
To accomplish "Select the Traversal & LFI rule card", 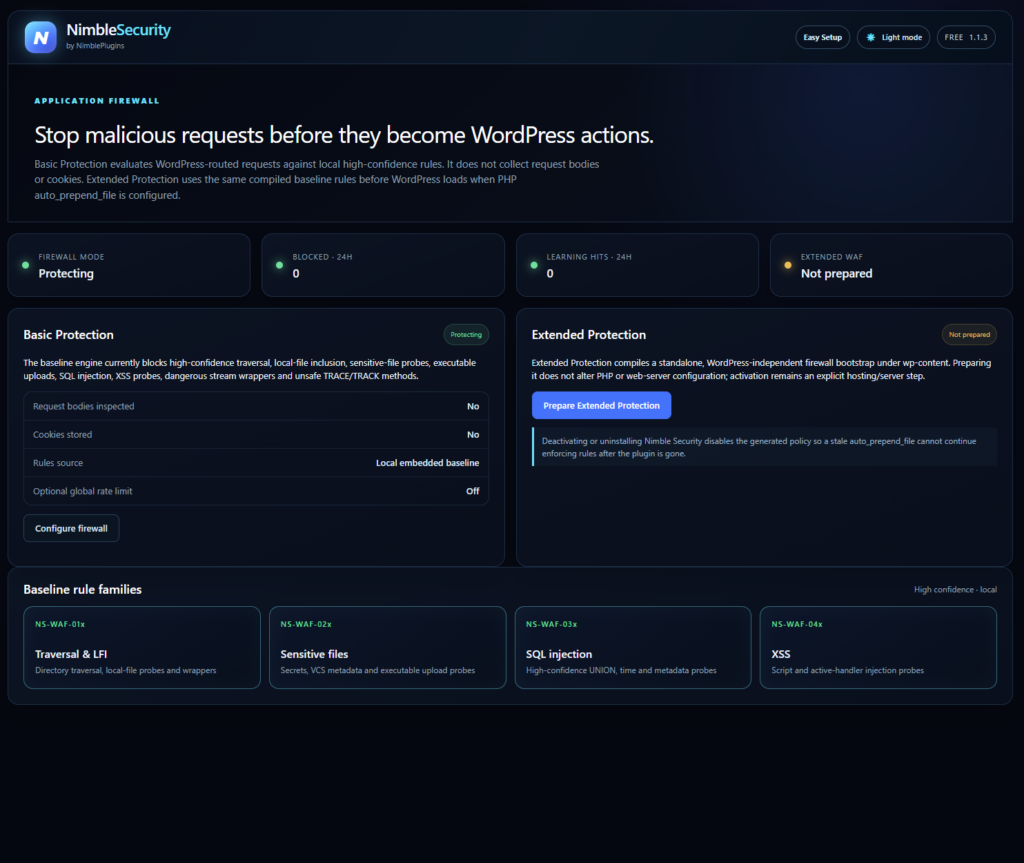I will 142,647.
